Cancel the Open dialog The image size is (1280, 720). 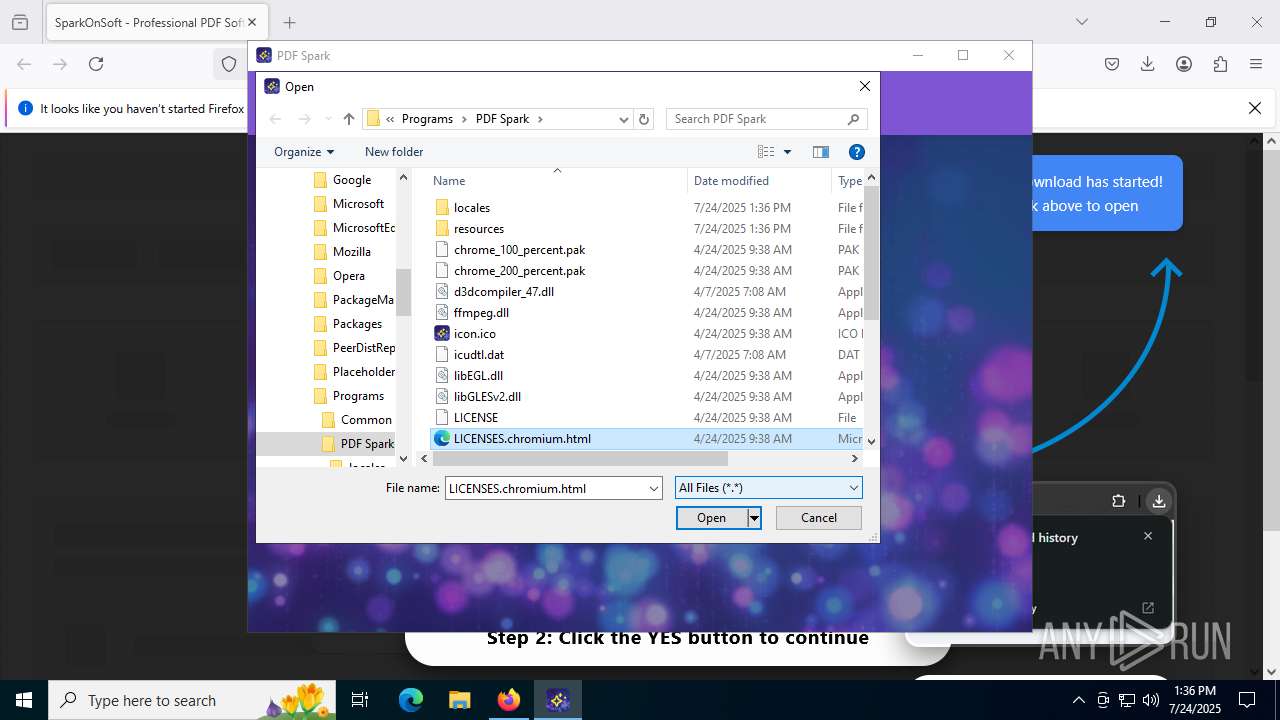click(x=818, y=518)
